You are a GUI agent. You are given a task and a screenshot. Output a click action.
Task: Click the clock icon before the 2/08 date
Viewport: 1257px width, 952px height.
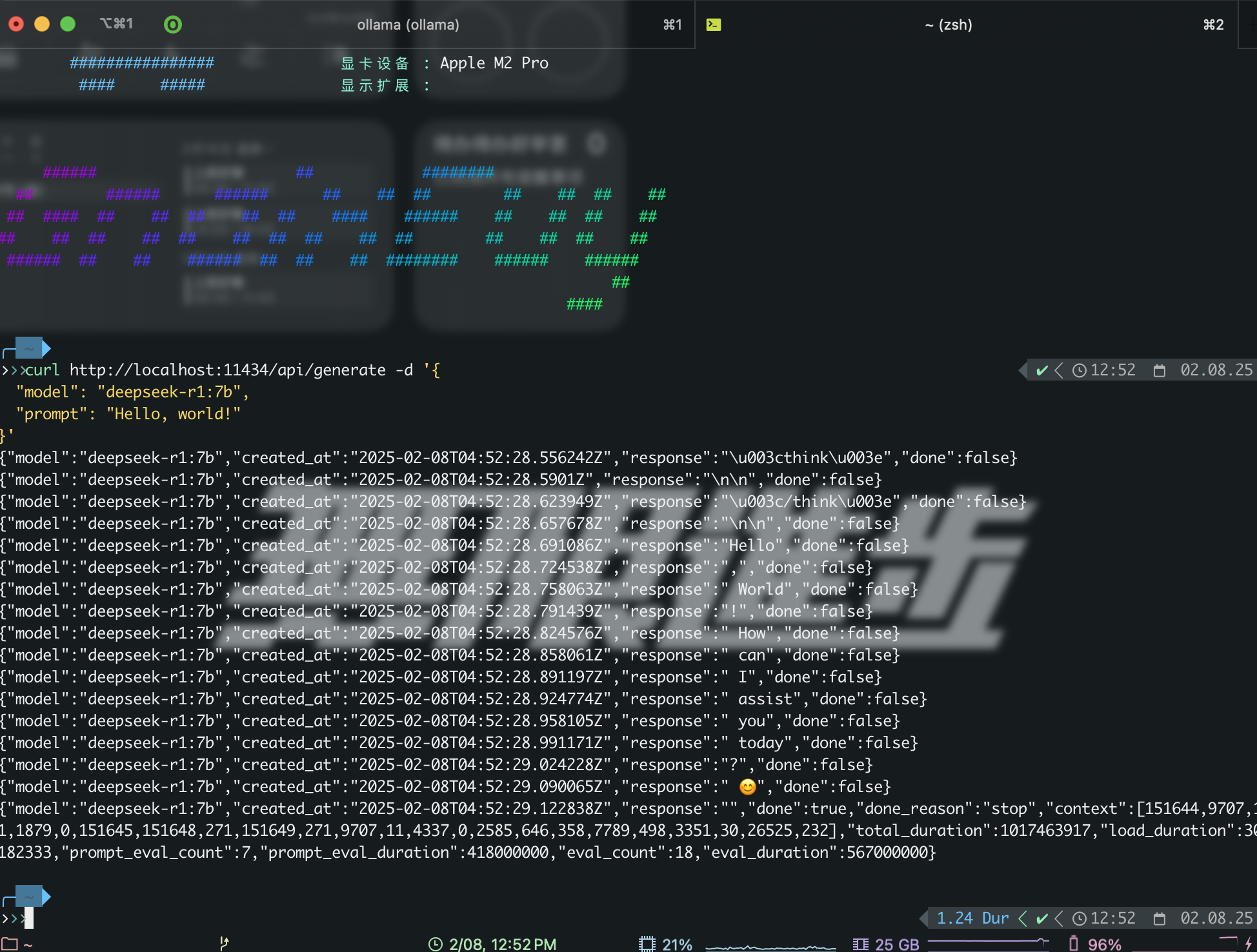tap(436, 943)
